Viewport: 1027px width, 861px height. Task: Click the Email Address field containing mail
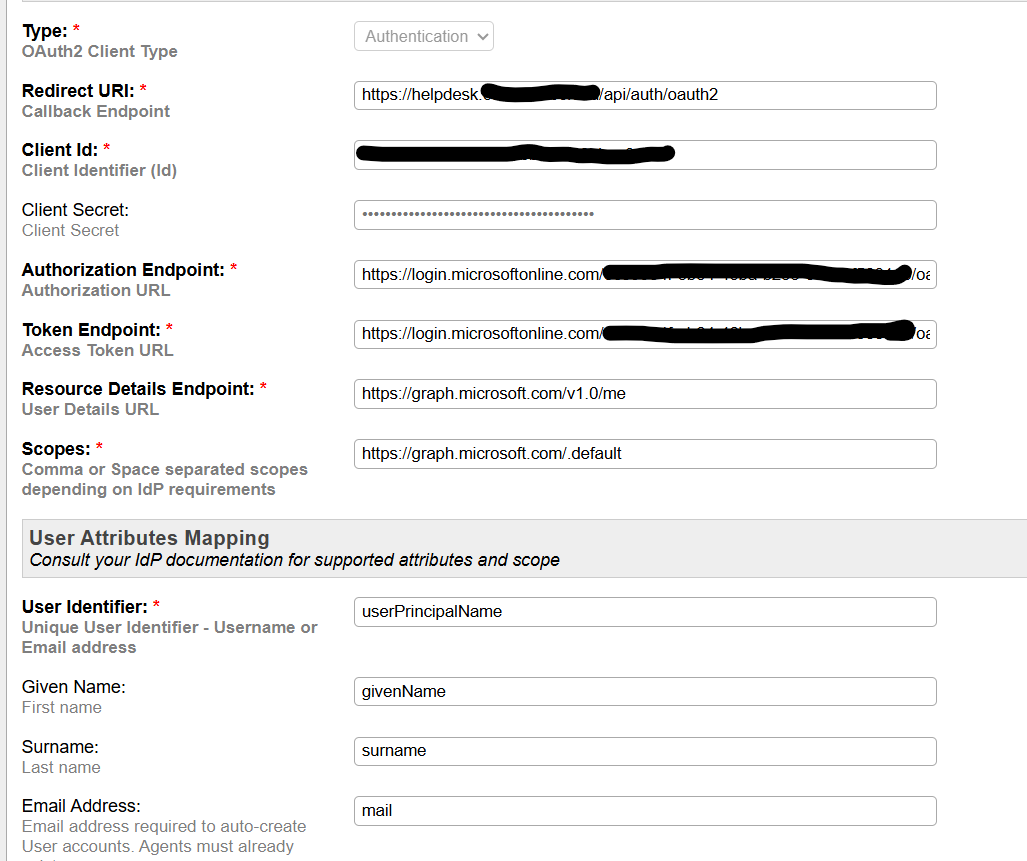pyautogui.click(x=644, y=811)
